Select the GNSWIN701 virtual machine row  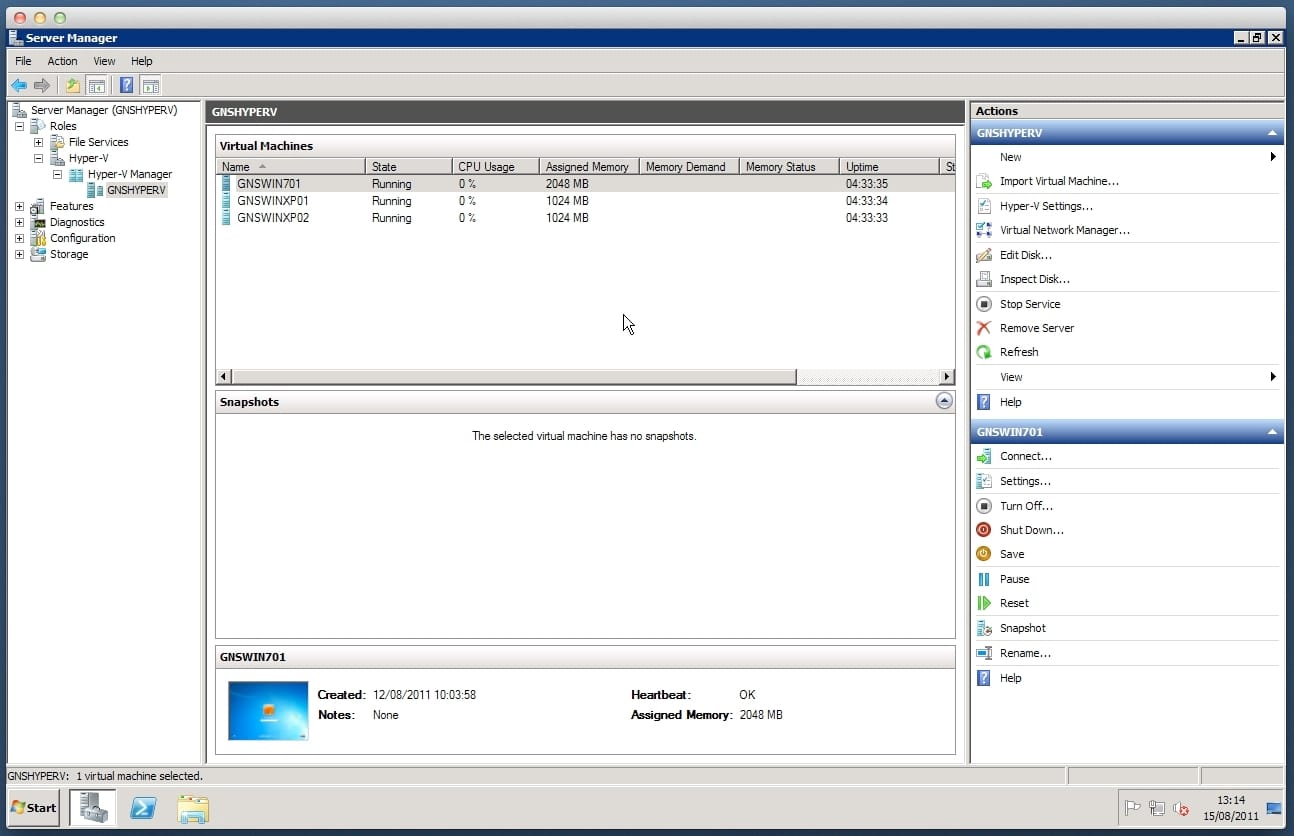(585, 184)
